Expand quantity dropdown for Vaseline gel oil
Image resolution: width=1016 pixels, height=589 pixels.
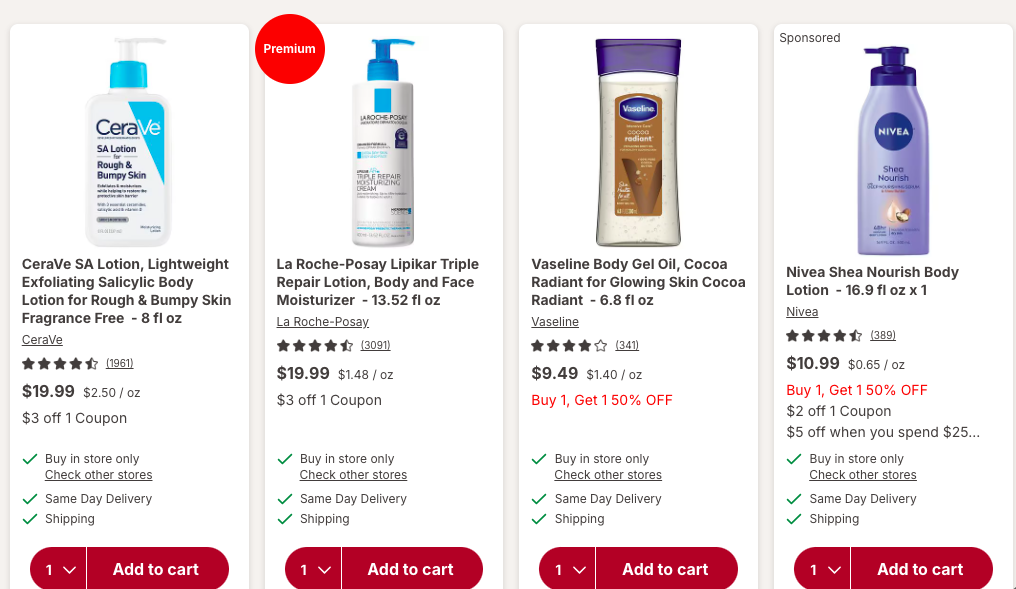568,569
